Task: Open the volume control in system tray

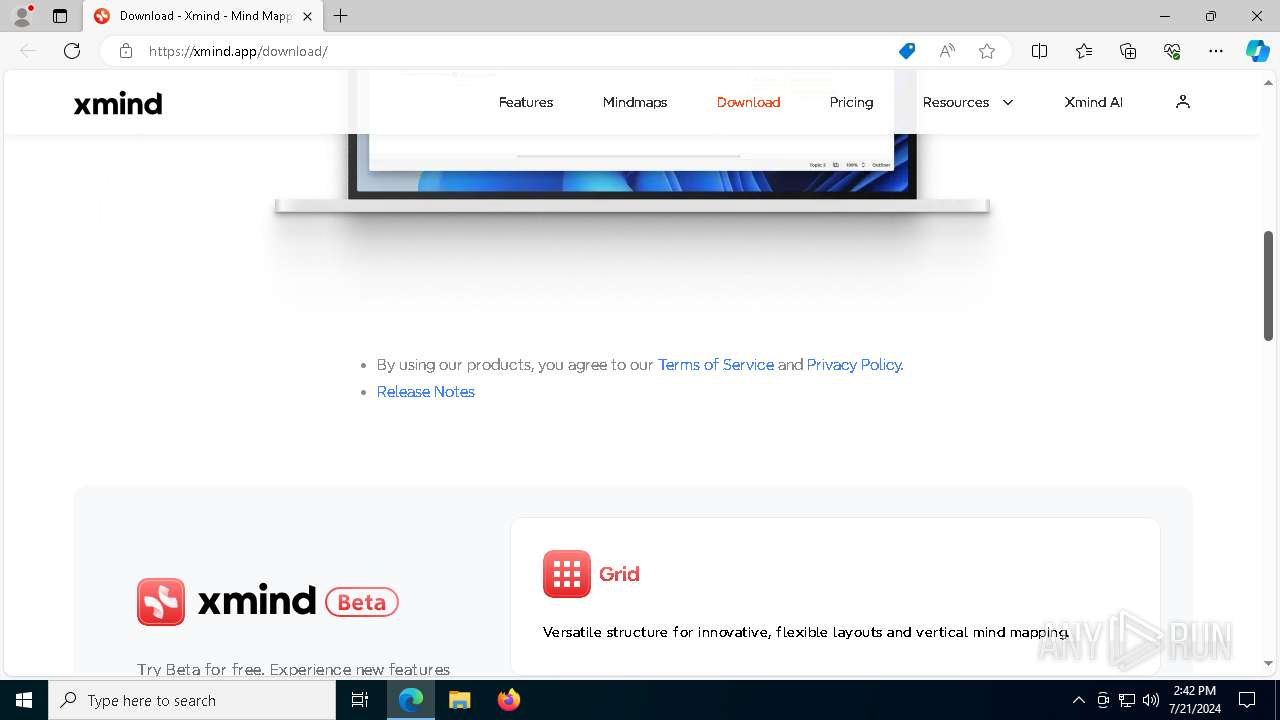Action: coord(1151,700)
